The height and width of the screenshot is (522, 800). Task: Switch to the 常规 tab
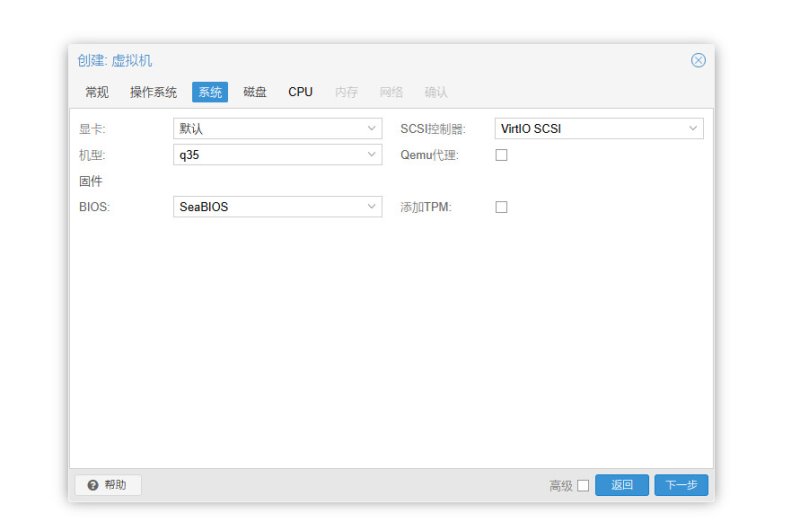pos(96,92)
